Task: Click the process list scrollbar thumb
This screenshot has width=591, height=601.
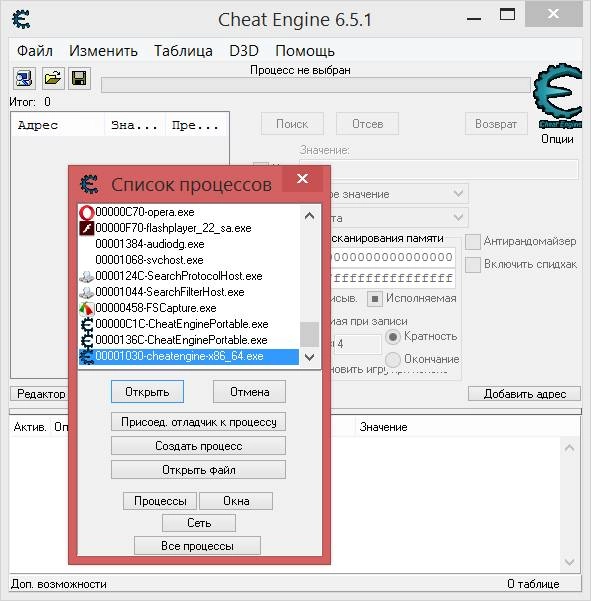Action: (x=309, y=334)
